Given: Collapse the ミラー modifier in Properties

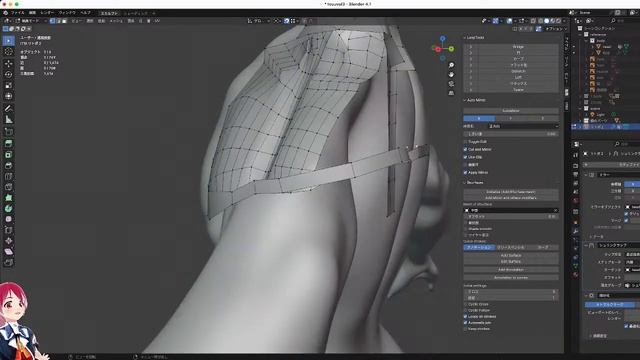Looking at the screenshot, I should [x=587, y=175].
